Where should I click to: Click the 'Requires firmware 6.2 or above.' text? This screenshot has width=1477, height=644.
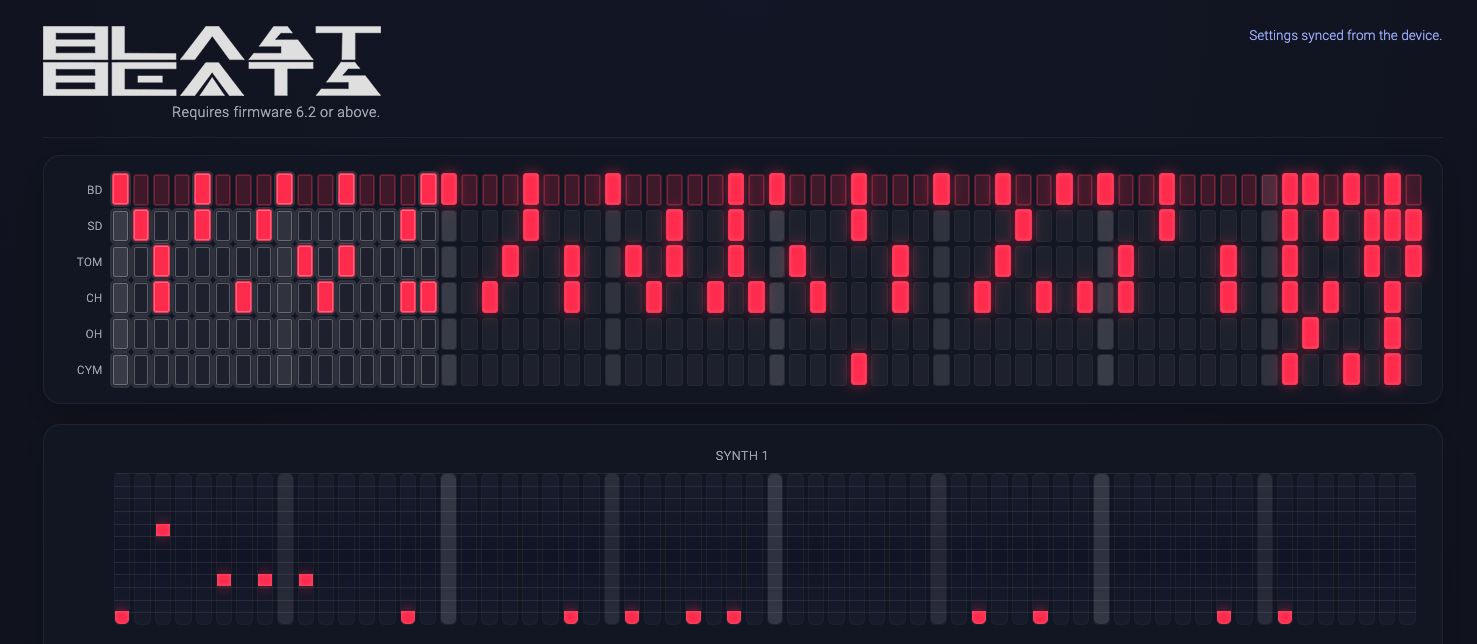click(276, 112)
